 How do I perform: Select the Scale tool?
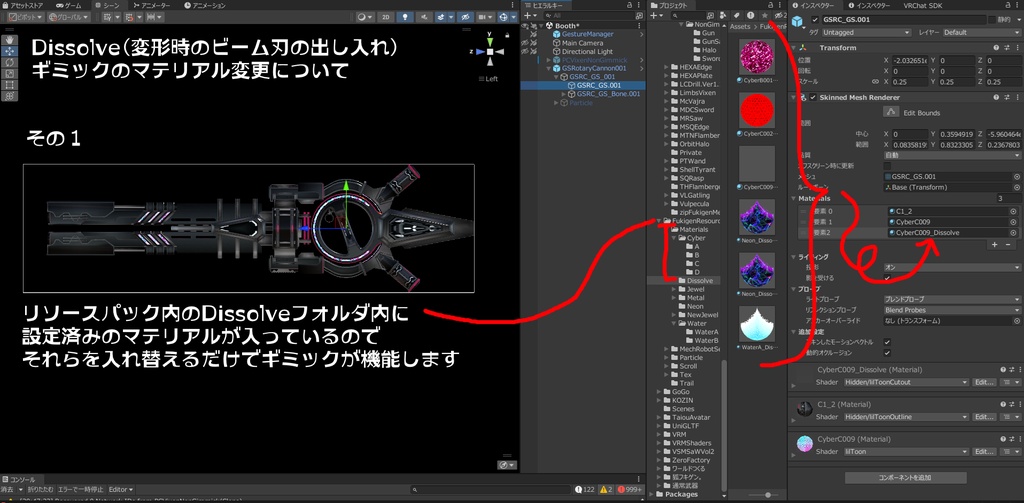[x=11, y=73]
